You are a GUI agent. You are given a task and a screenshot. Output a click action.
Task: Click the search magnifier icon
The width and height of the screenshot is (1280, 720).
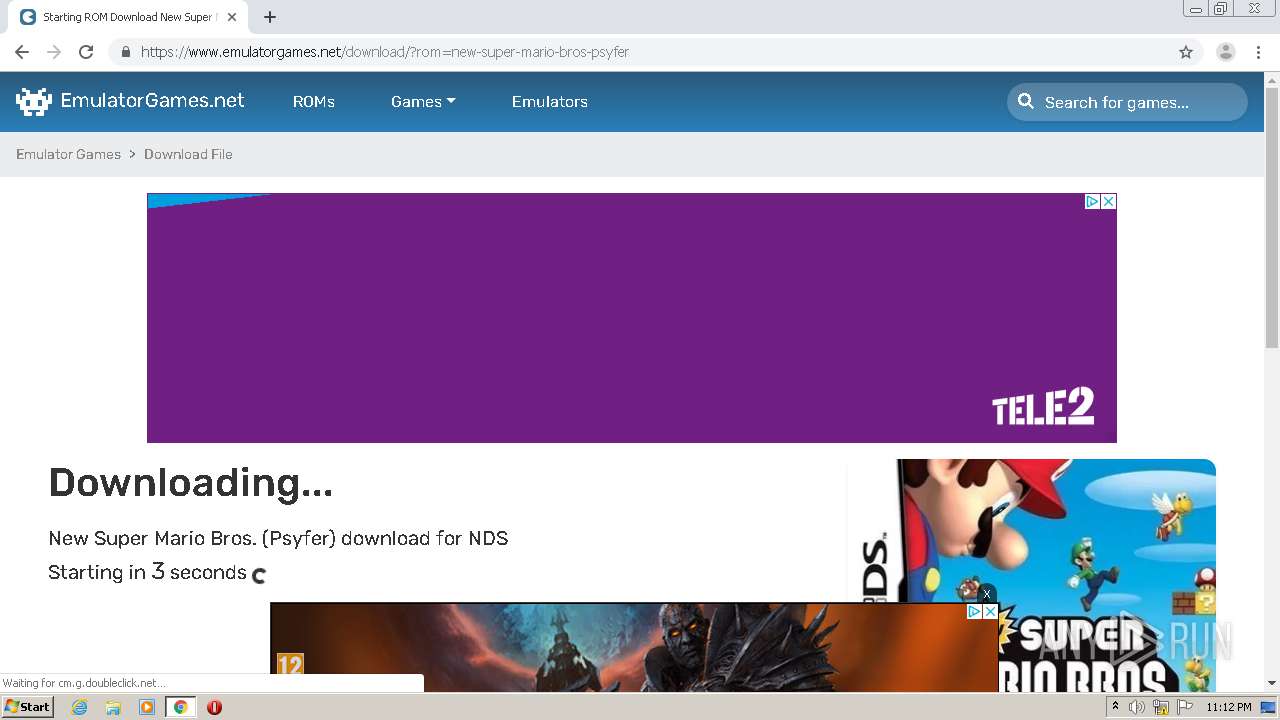[1026, 101]
